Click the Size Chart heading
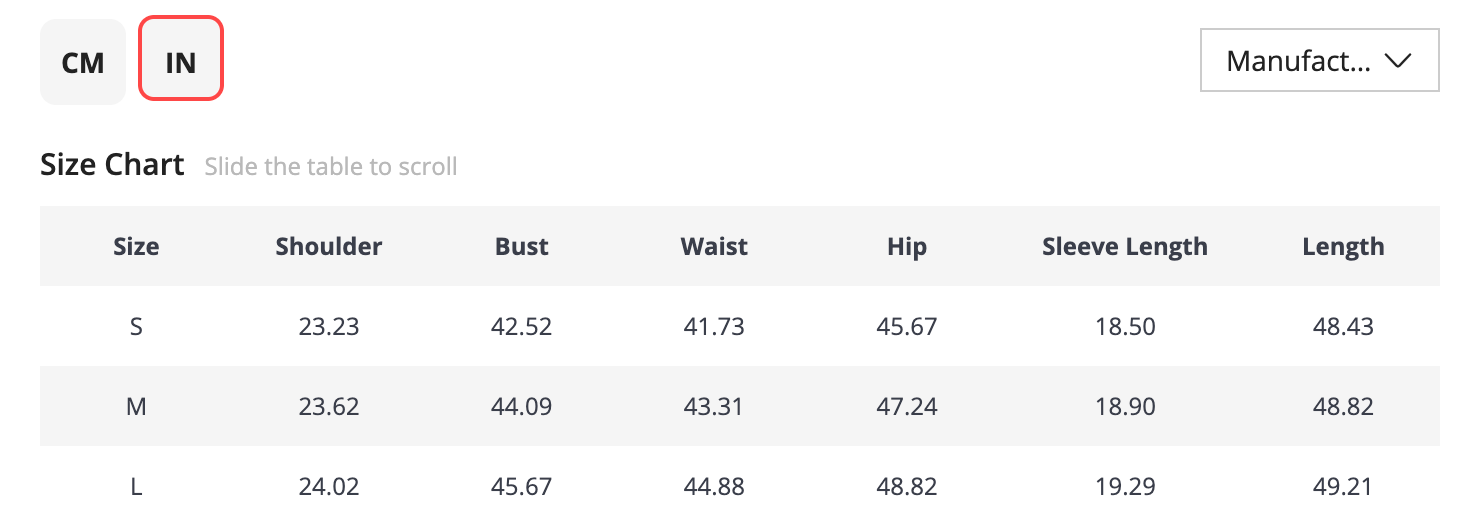The width and height of the screenshot is (1476, 526). click(112, 164)
